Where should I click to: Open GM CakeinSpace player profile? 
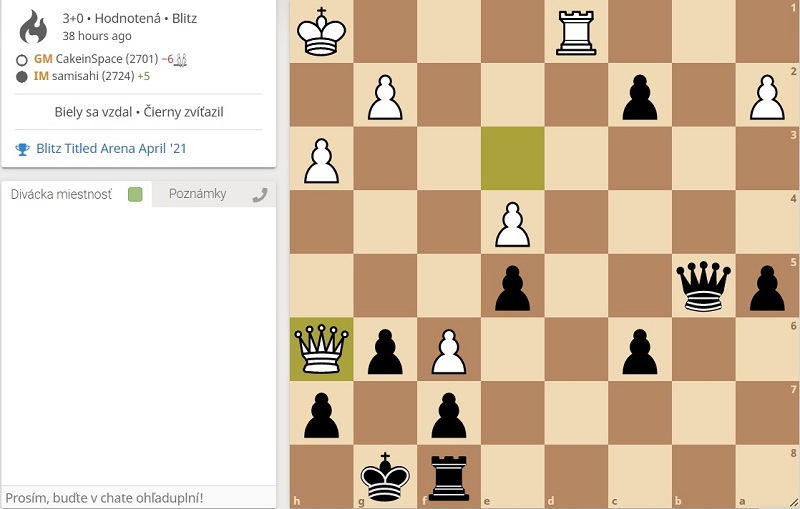pyautogui.click(x=93, y=59)
